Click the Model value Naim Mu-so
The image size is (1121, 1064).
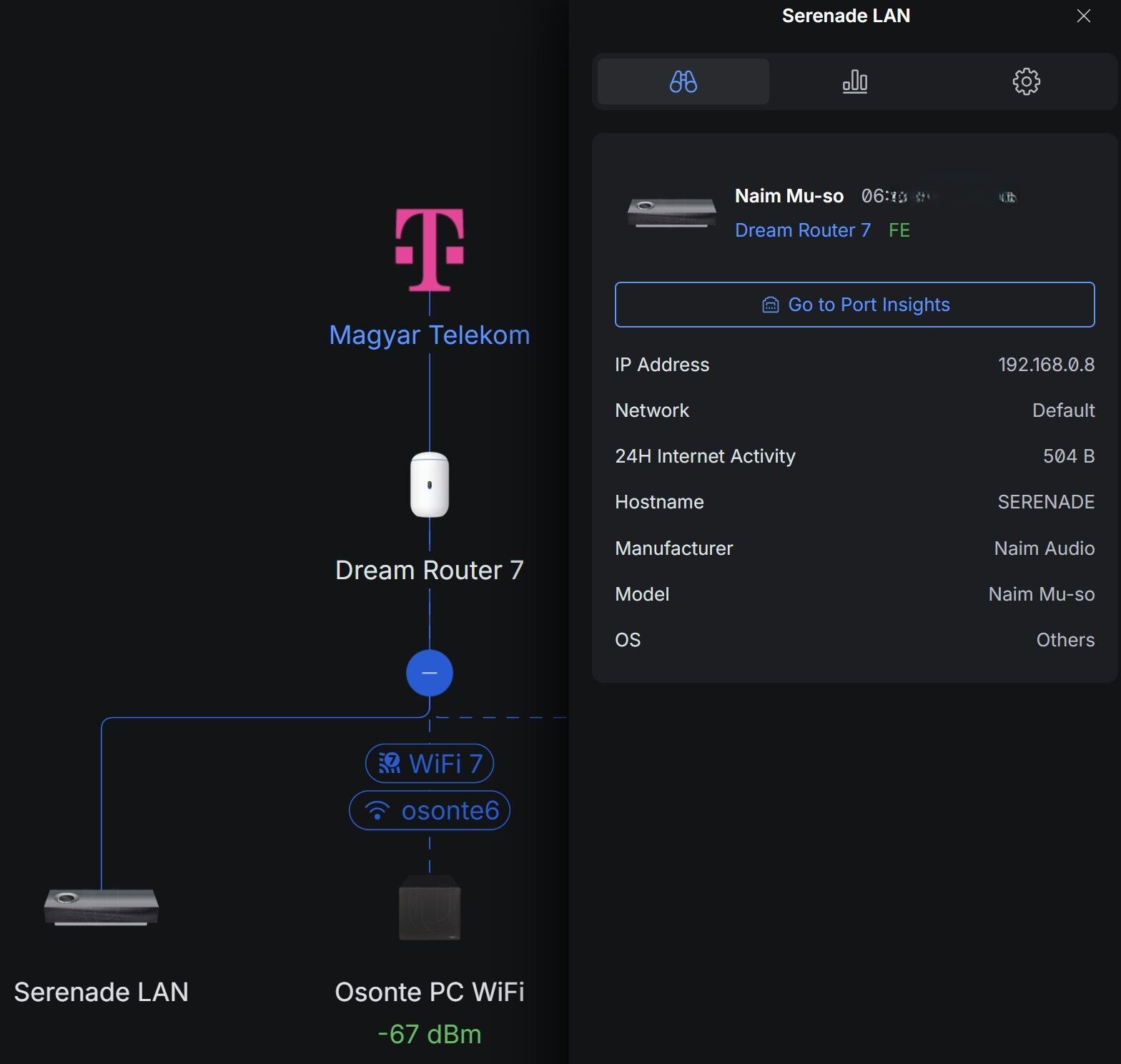[x=1041, y=594]
